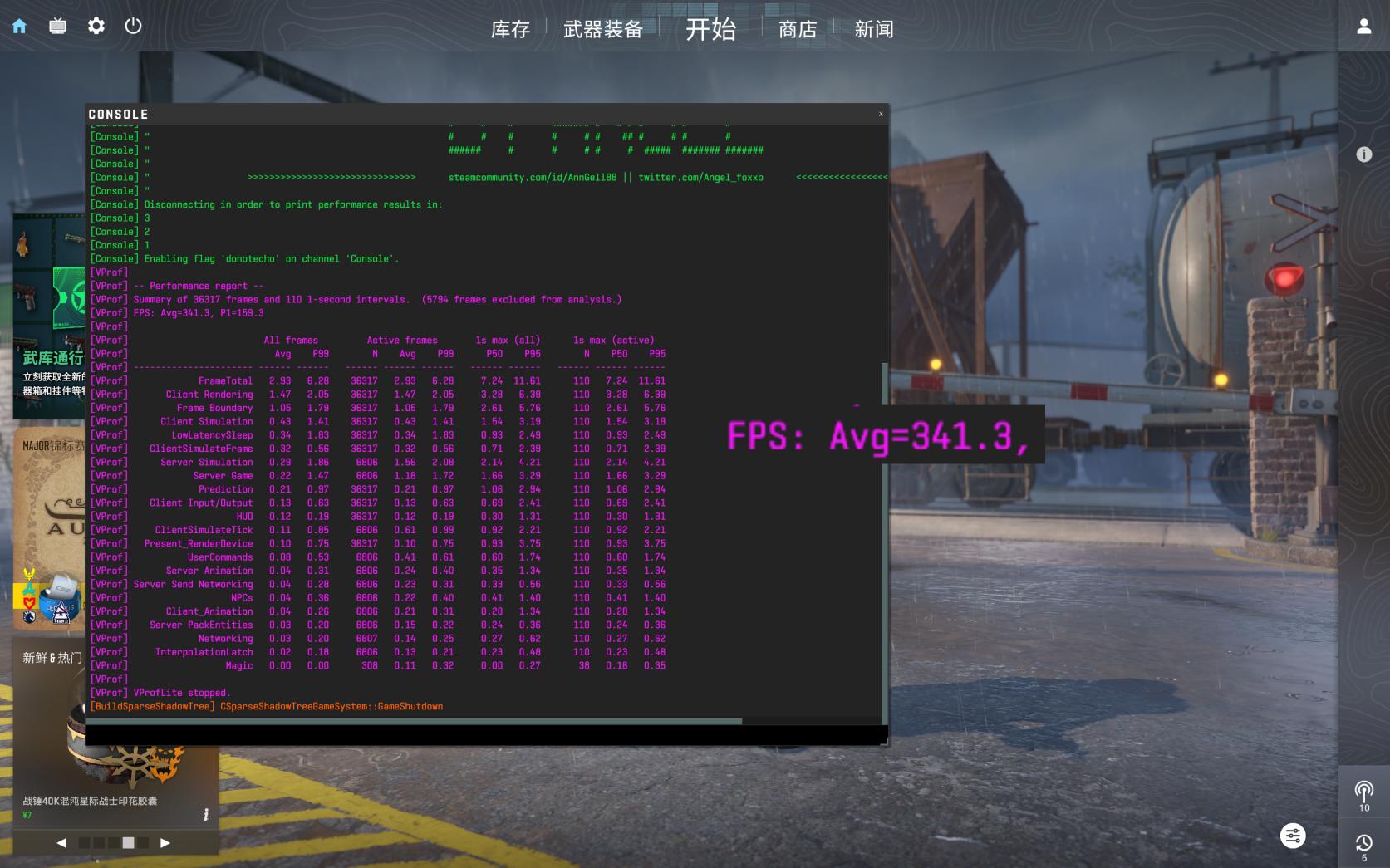Open the player profile icon
The width and height of the screenshot is (1390, 868).
click(x=1363, y=27)
